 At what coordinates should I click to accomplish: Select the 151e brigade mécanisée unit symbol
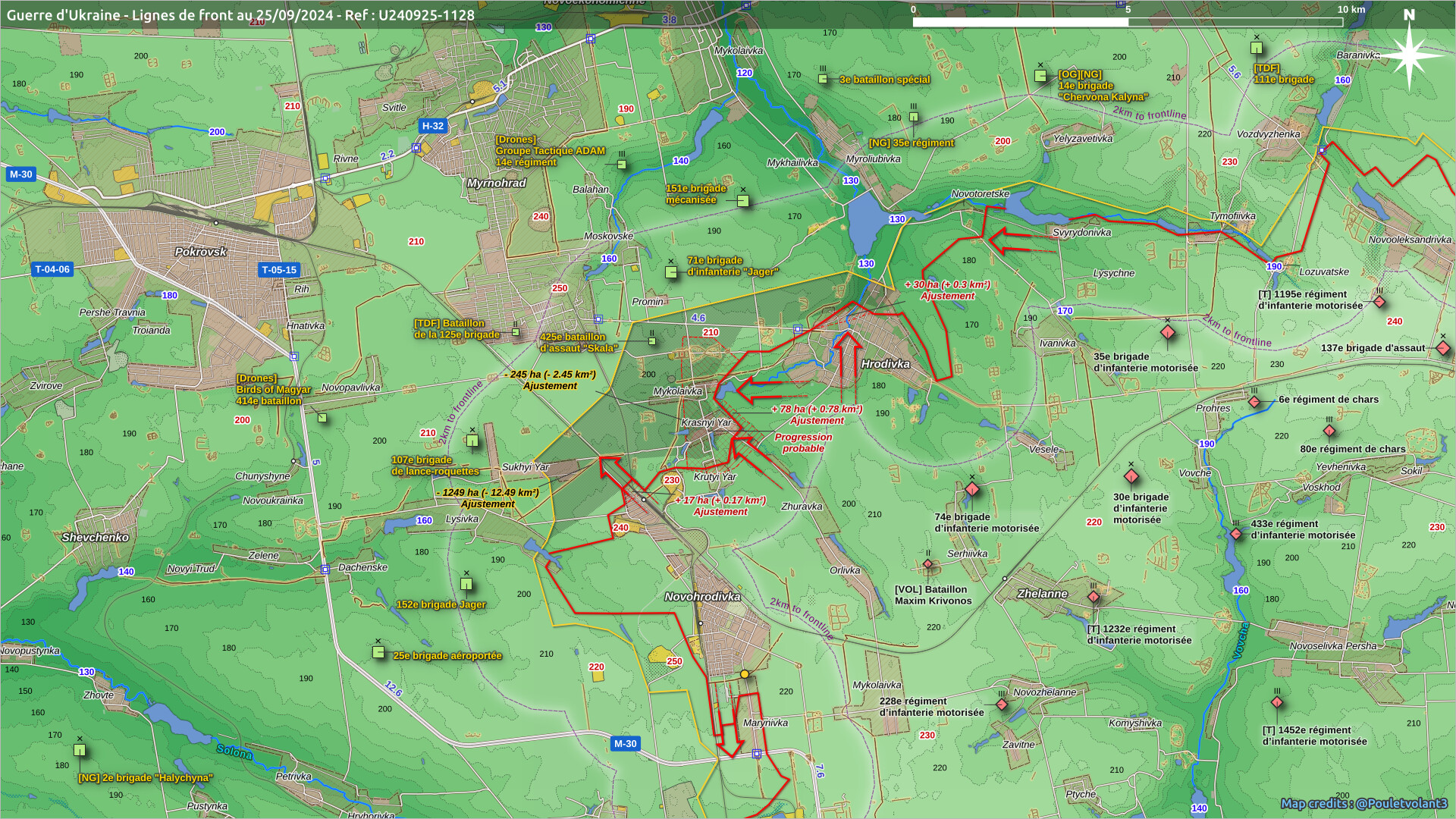click(743, 201)
